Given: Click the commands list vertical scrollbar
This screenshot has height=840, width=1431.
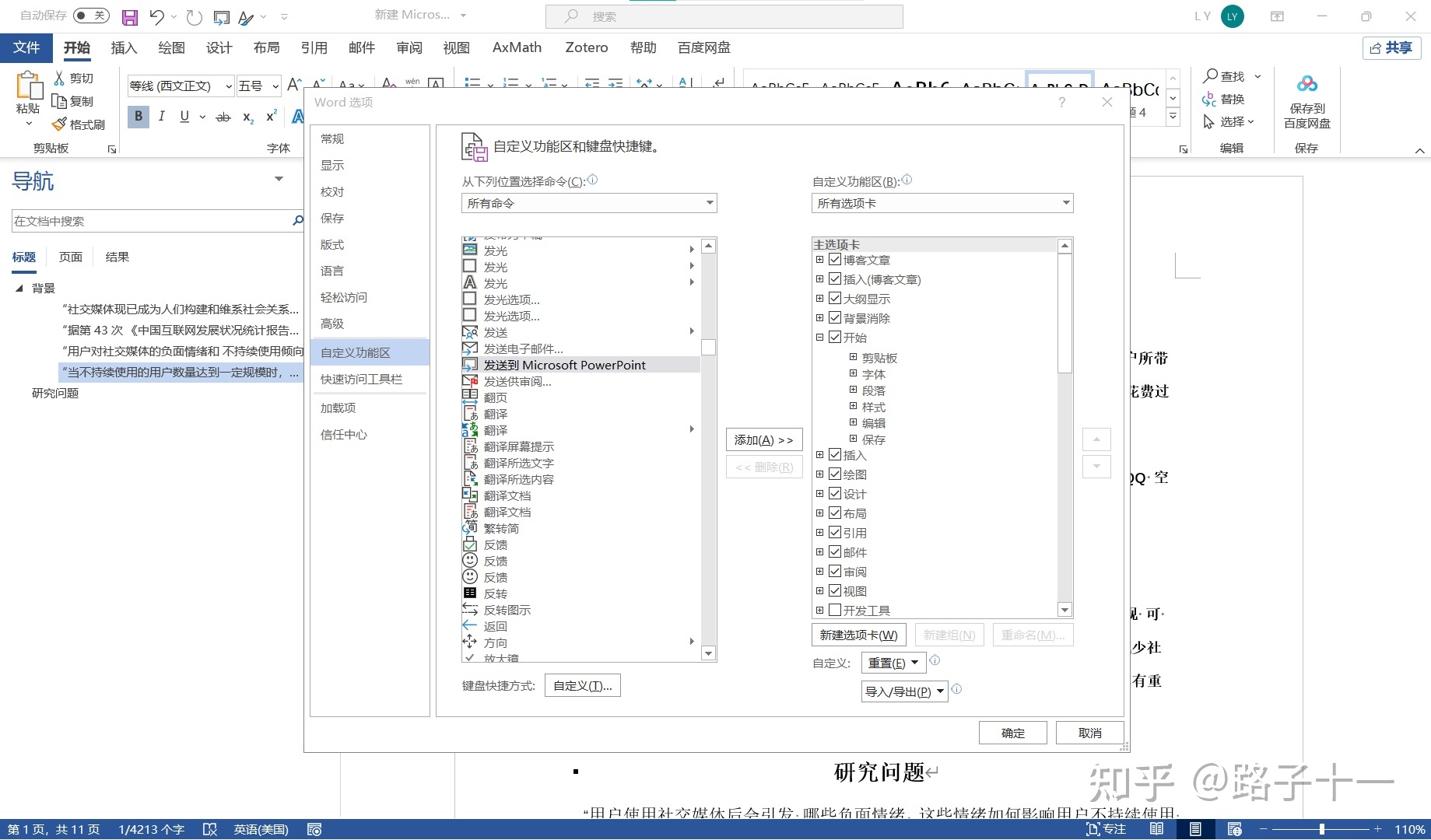Looking at the screenshot, I should click(x=708, y=450).
